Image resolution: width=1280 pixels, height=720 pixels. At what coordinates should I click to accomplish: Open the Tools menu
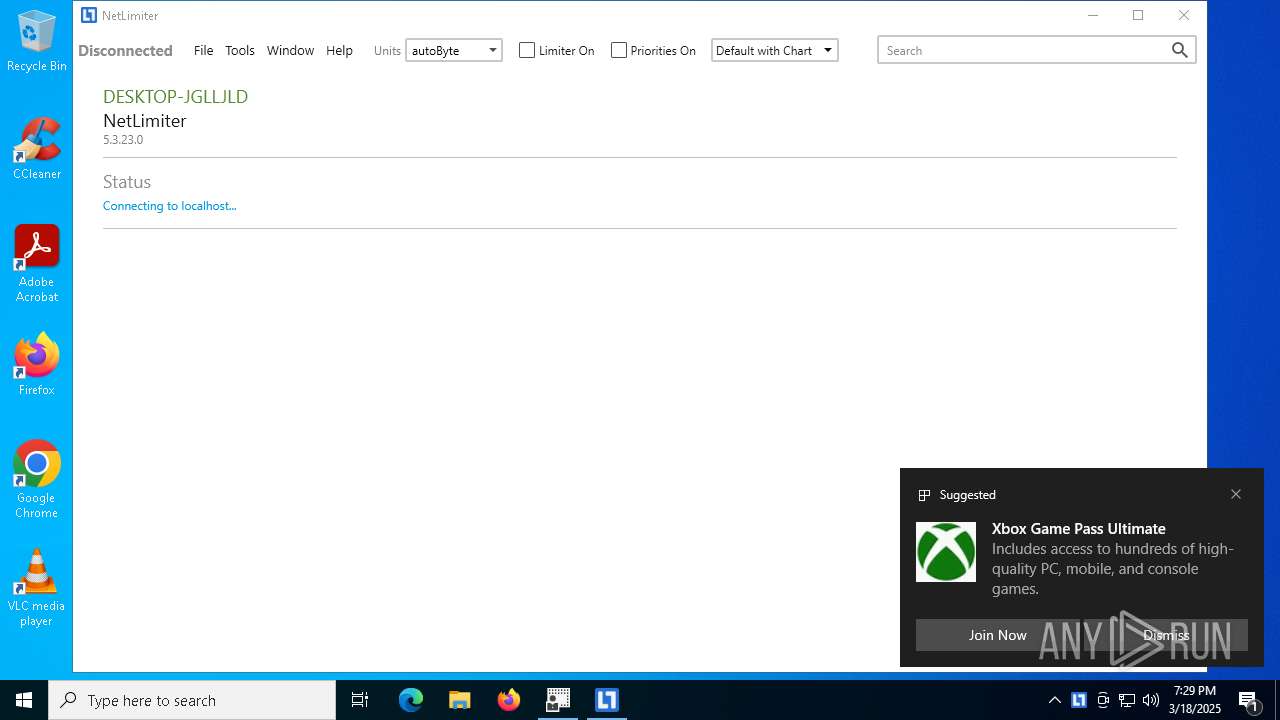(x=240, y=50)
